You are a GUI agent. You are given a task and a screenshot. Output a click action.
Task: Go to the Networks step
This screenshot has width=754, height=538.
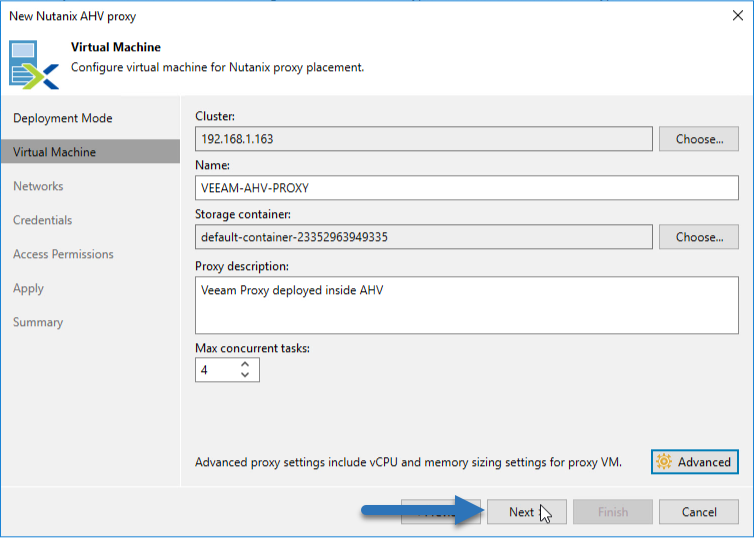[38, 186]
